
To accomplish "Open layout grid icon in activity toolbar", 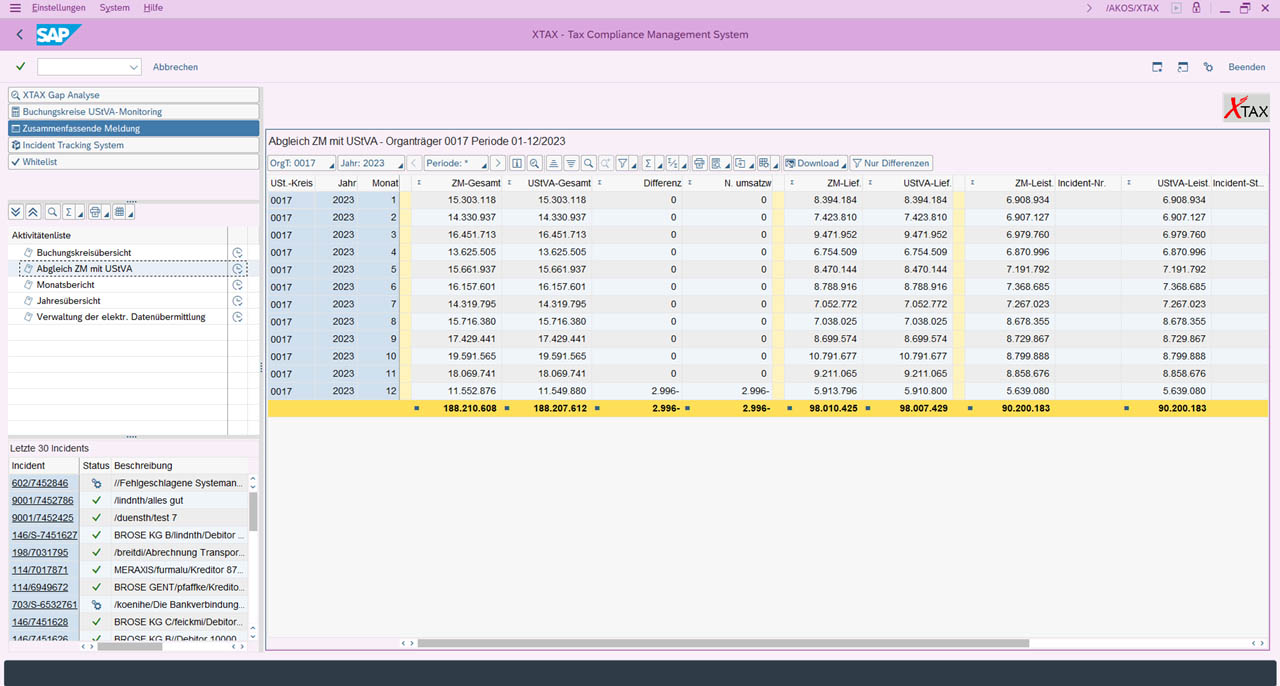I will pyautogui.click(x=120, y=212).
